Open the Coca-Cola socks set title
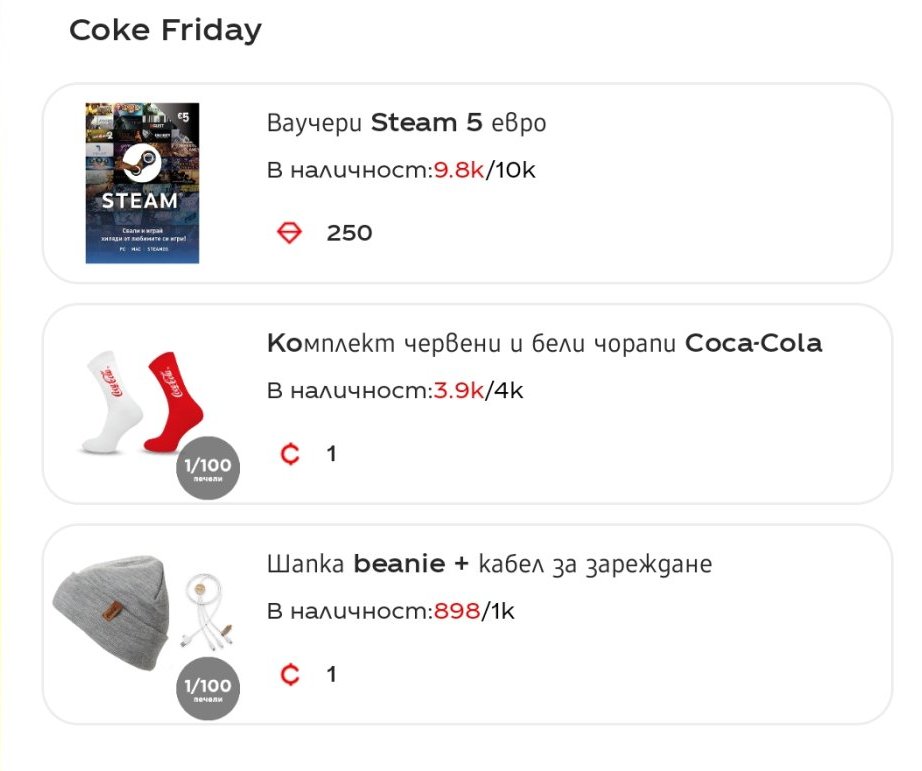 click(x=544, y=344)
